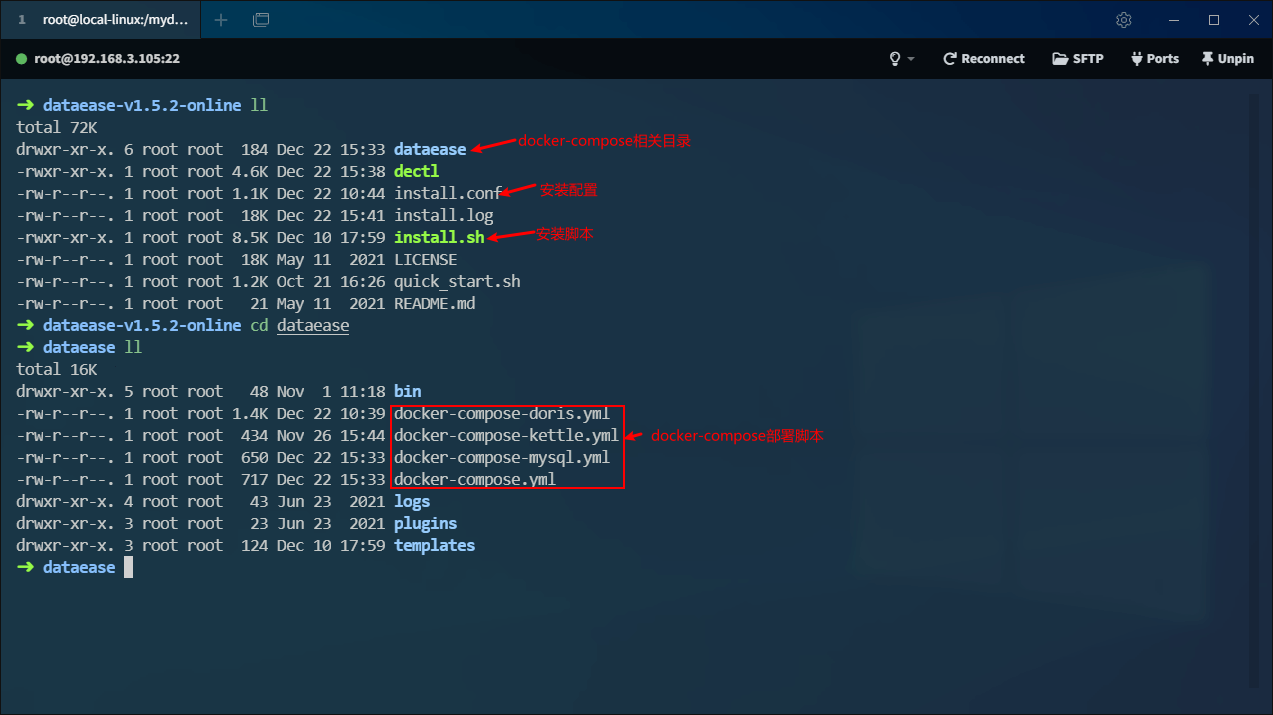
Task: Click the 'total 16K' line
Action: tap(57, 369)
